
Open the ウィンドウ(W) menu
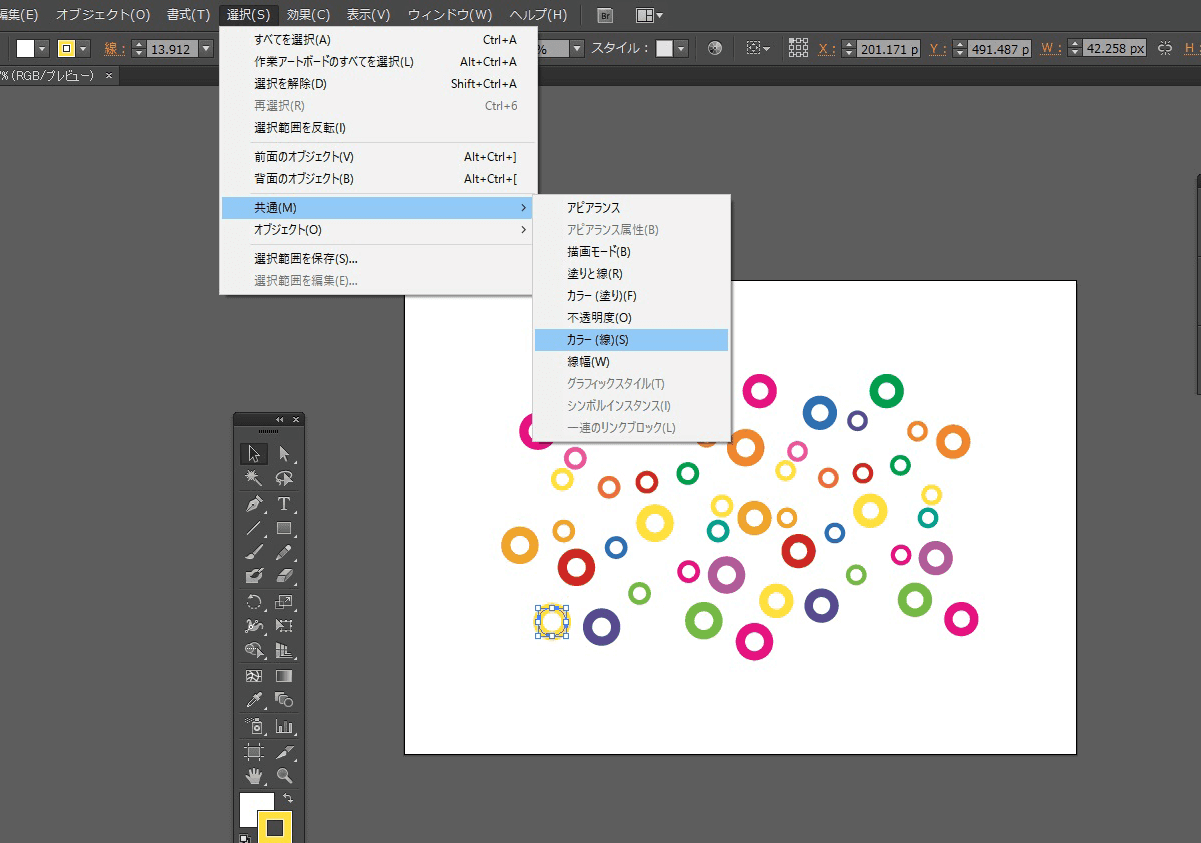(450, 15)
